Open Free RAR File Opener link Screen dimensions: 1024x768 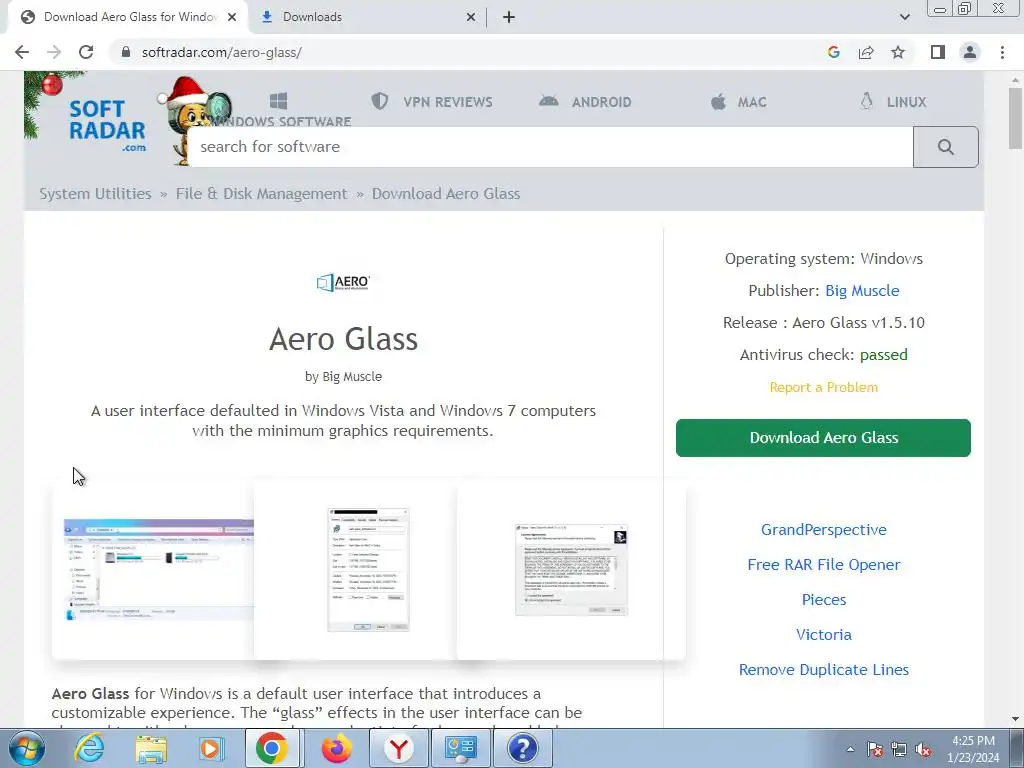(x=824, y=565)
